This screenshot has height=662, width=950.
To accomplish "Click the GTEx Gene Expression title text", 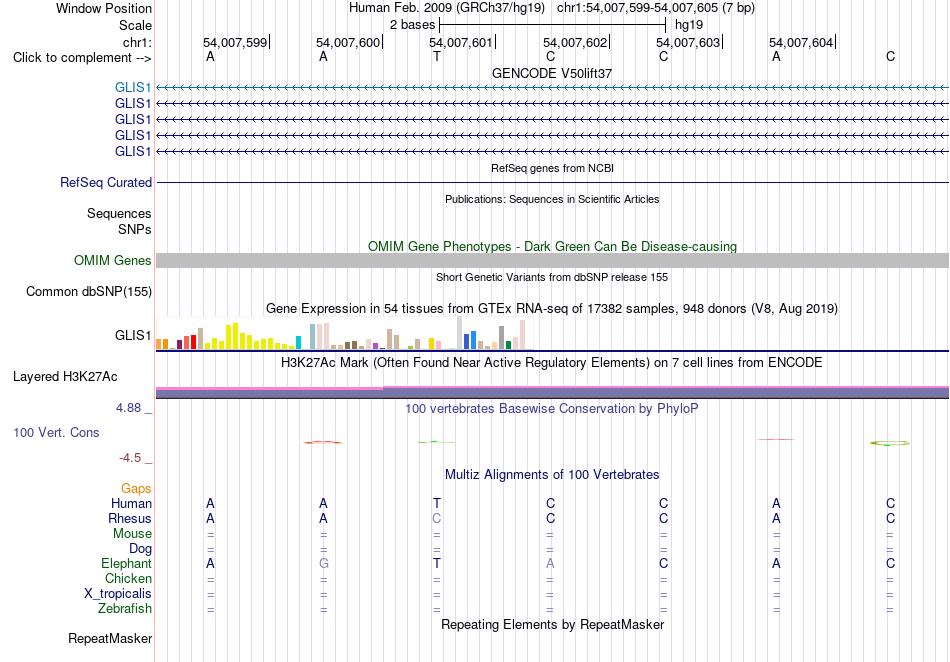I will 552,309.
